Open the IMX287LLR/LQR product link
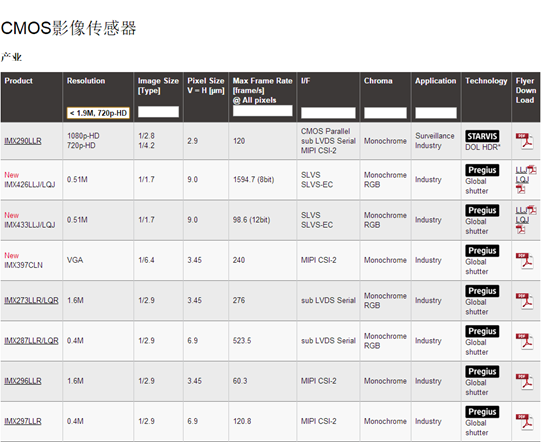Screen dimensions: 554x442 click(x=31, y=341)
